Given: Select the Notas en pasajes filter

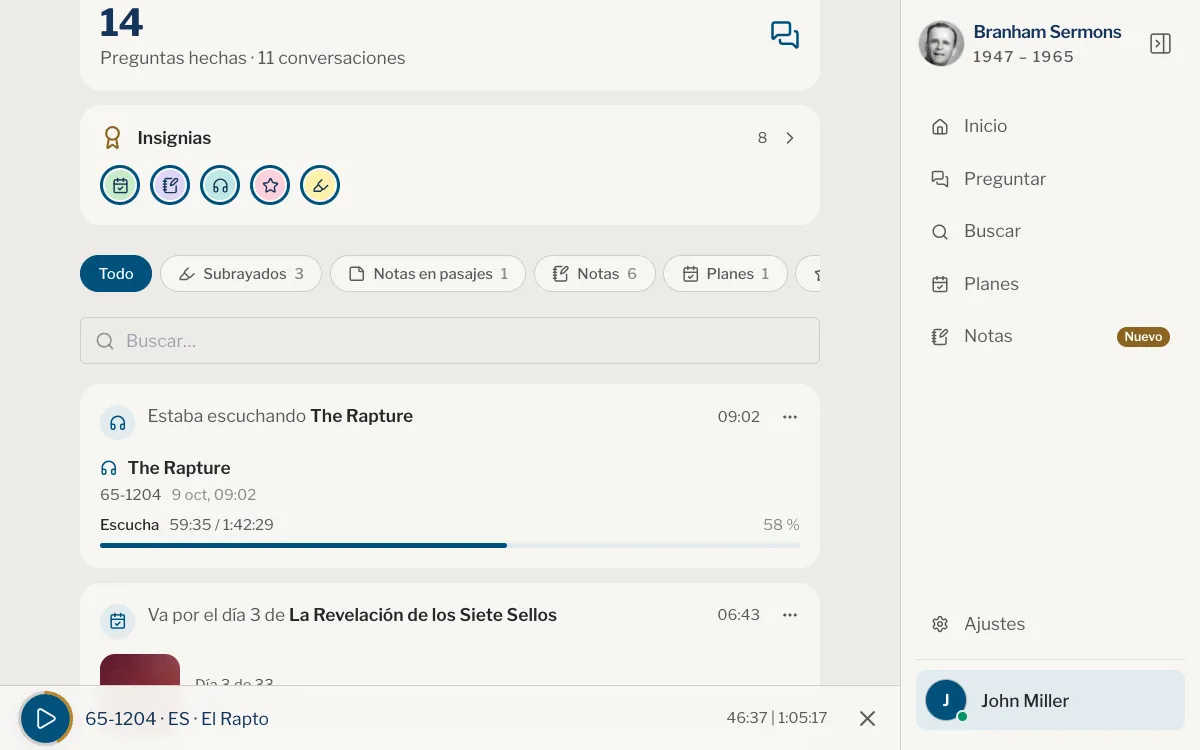Looking at the screenshot, I should coord(428,274).
